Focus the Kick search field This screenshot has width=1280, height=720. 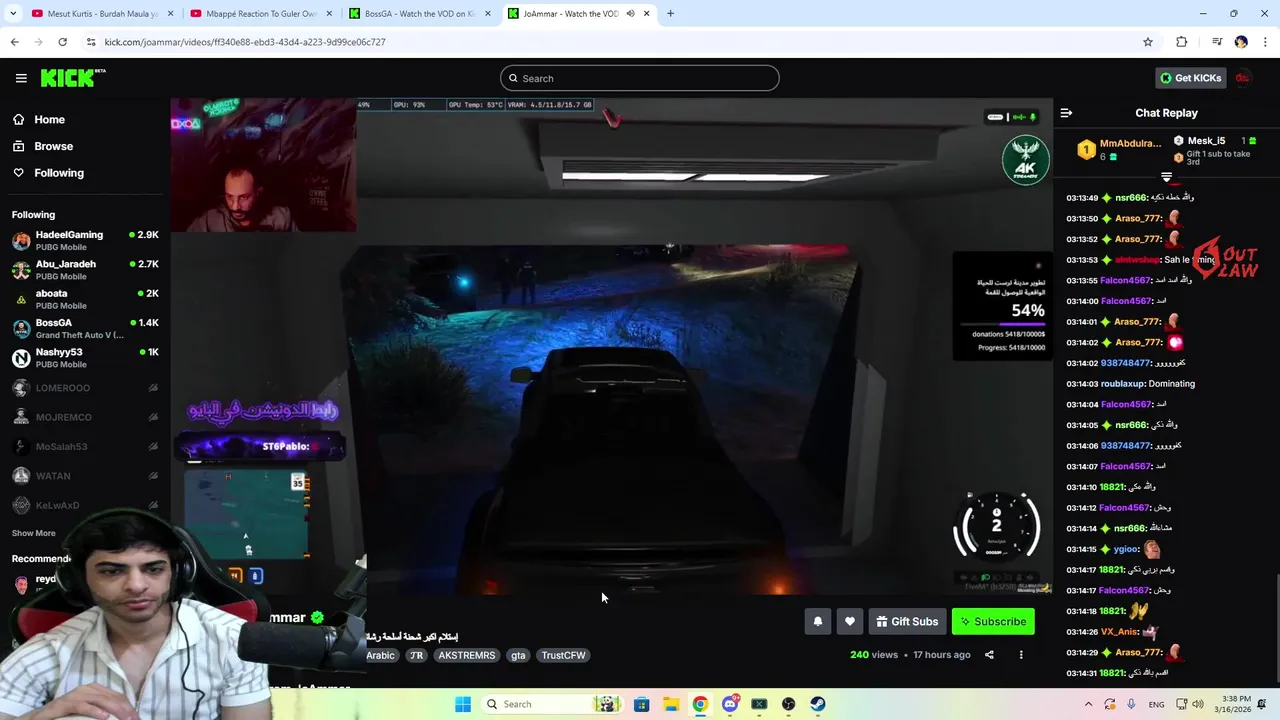click(x=640, y=78)
